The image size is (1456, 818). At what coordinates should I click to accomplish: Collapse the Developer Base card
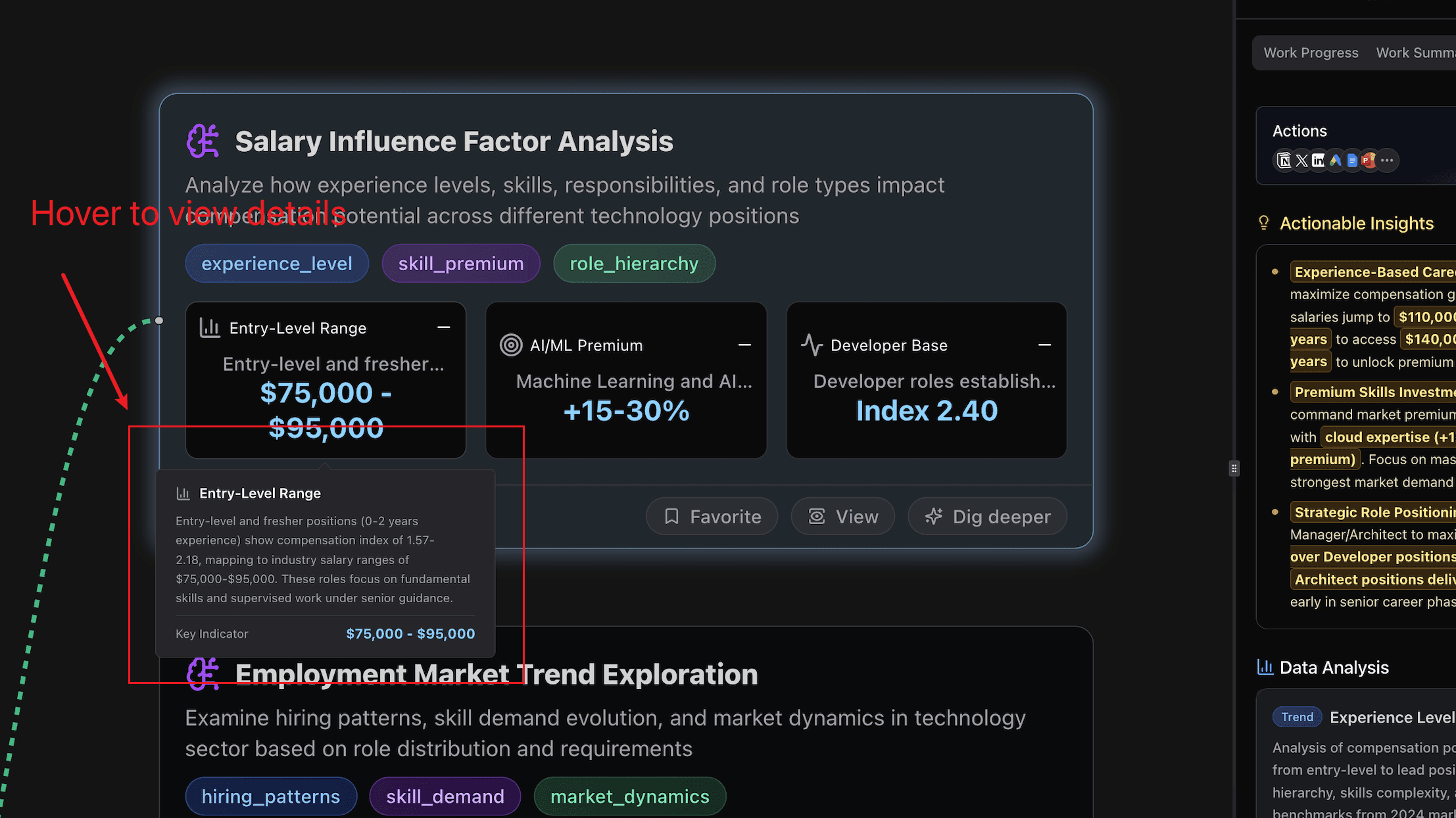[1045, 345]
